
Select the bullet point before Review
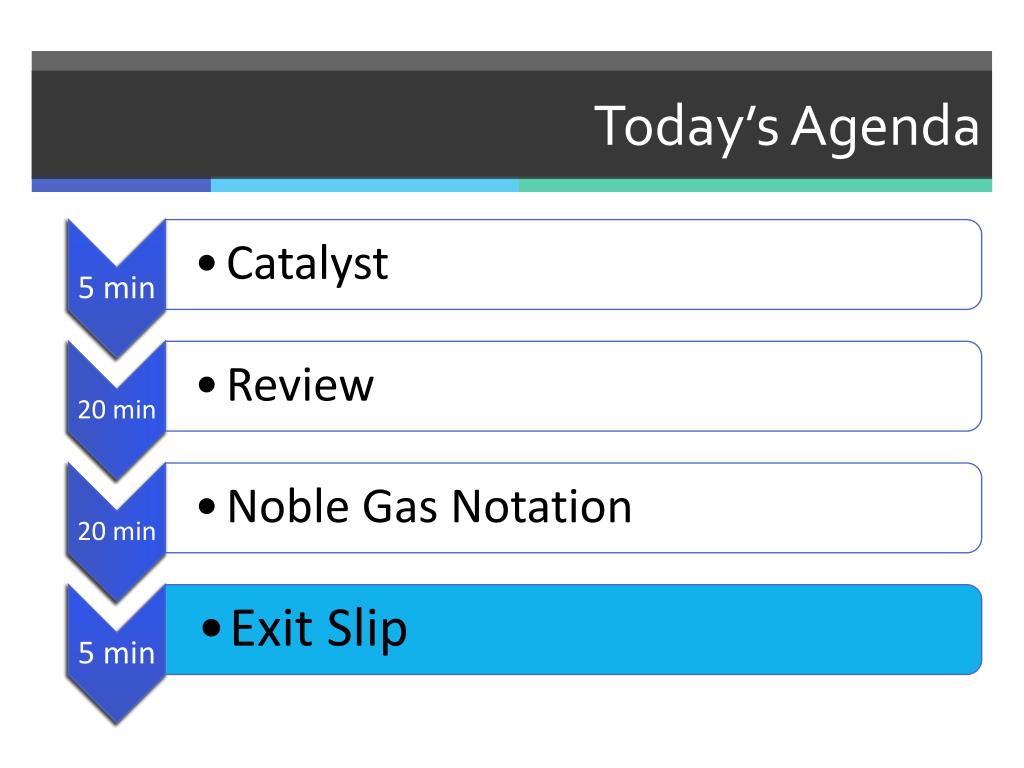[206, 385]
